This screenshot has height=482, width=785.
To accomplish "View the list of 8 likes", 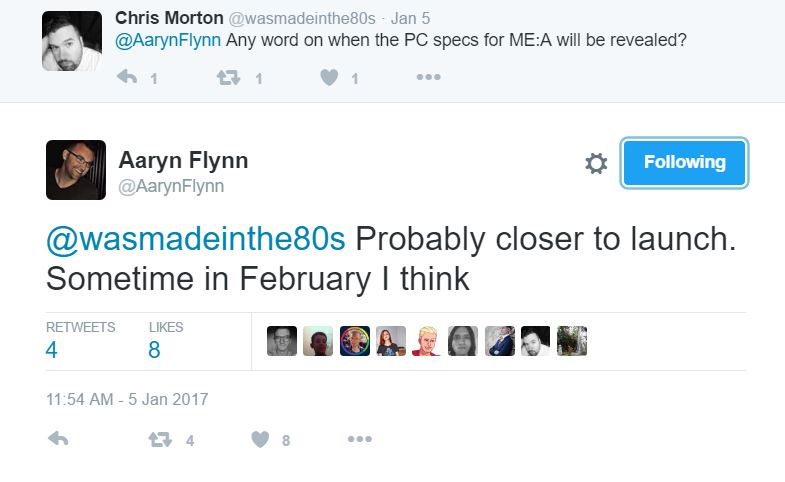I will [x=154, y=350].
